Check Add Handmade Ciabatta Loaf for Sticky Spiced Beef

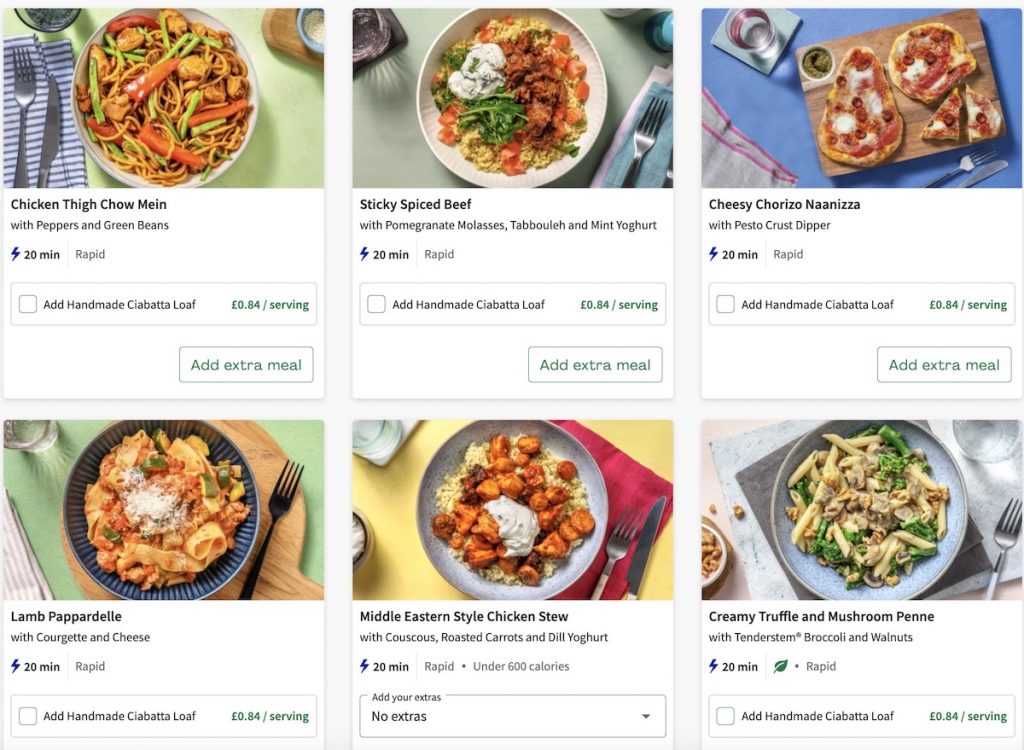click(376, 304)
